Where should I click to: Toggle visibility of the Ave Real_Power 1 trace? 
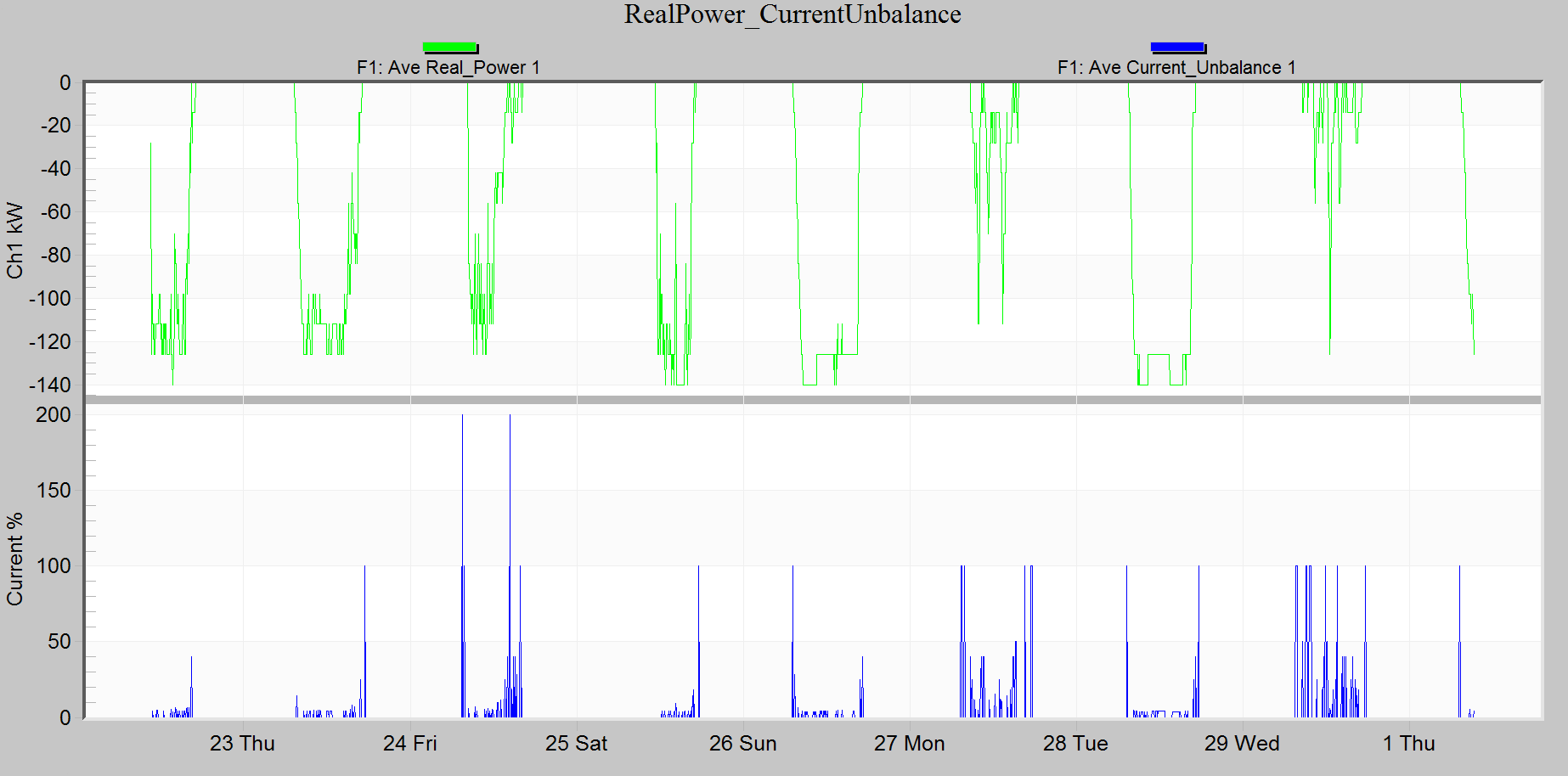click(x=451, y=47)
